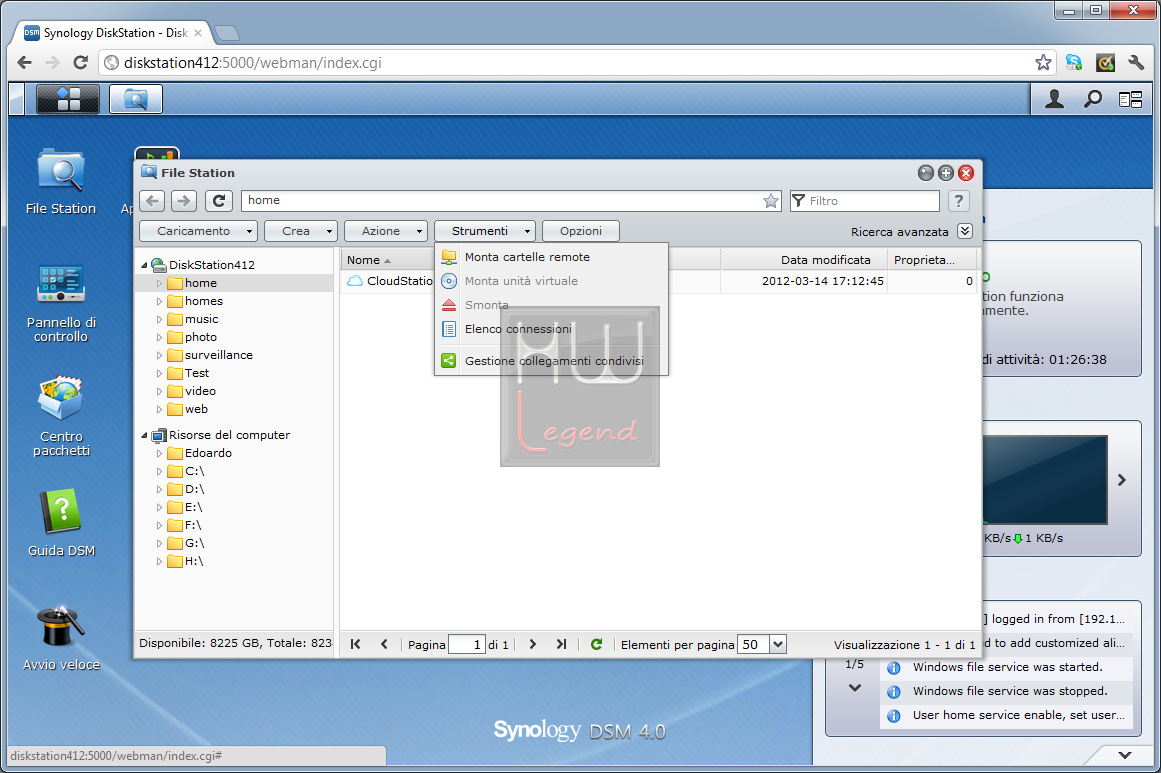The height and width of the screenshot is (773, 1161).
Task: Select the CloudStation row in file list
Action: 659,281
